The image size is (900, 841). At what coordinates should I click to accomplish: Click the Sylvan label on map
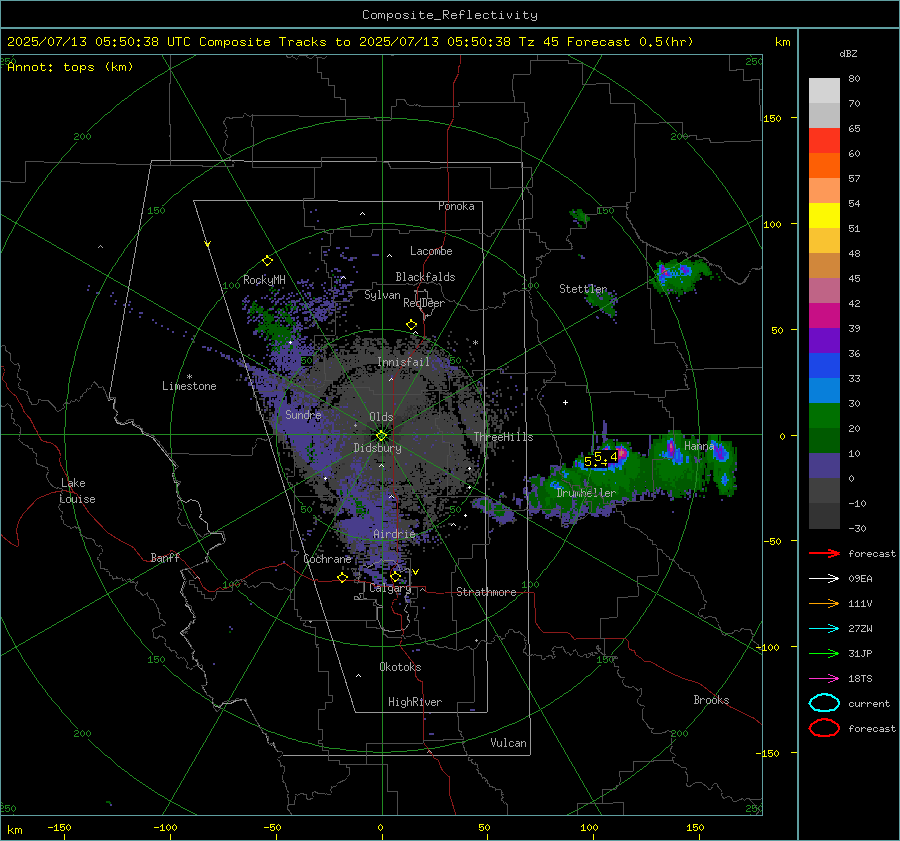[382, 295]
